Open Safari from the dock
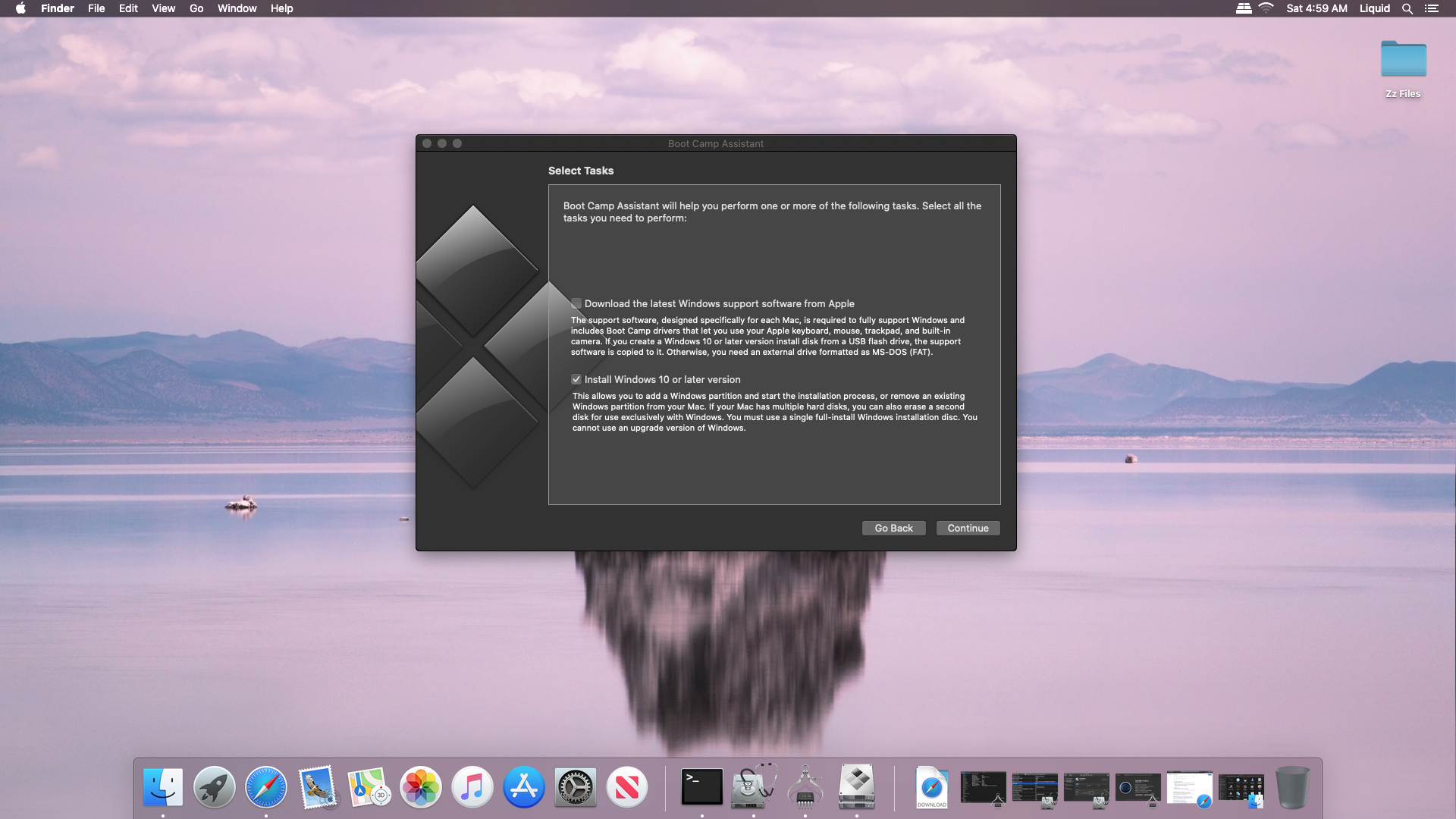Screen dimensions: 1456x819 pyautogui.click(x=266, y=787)
